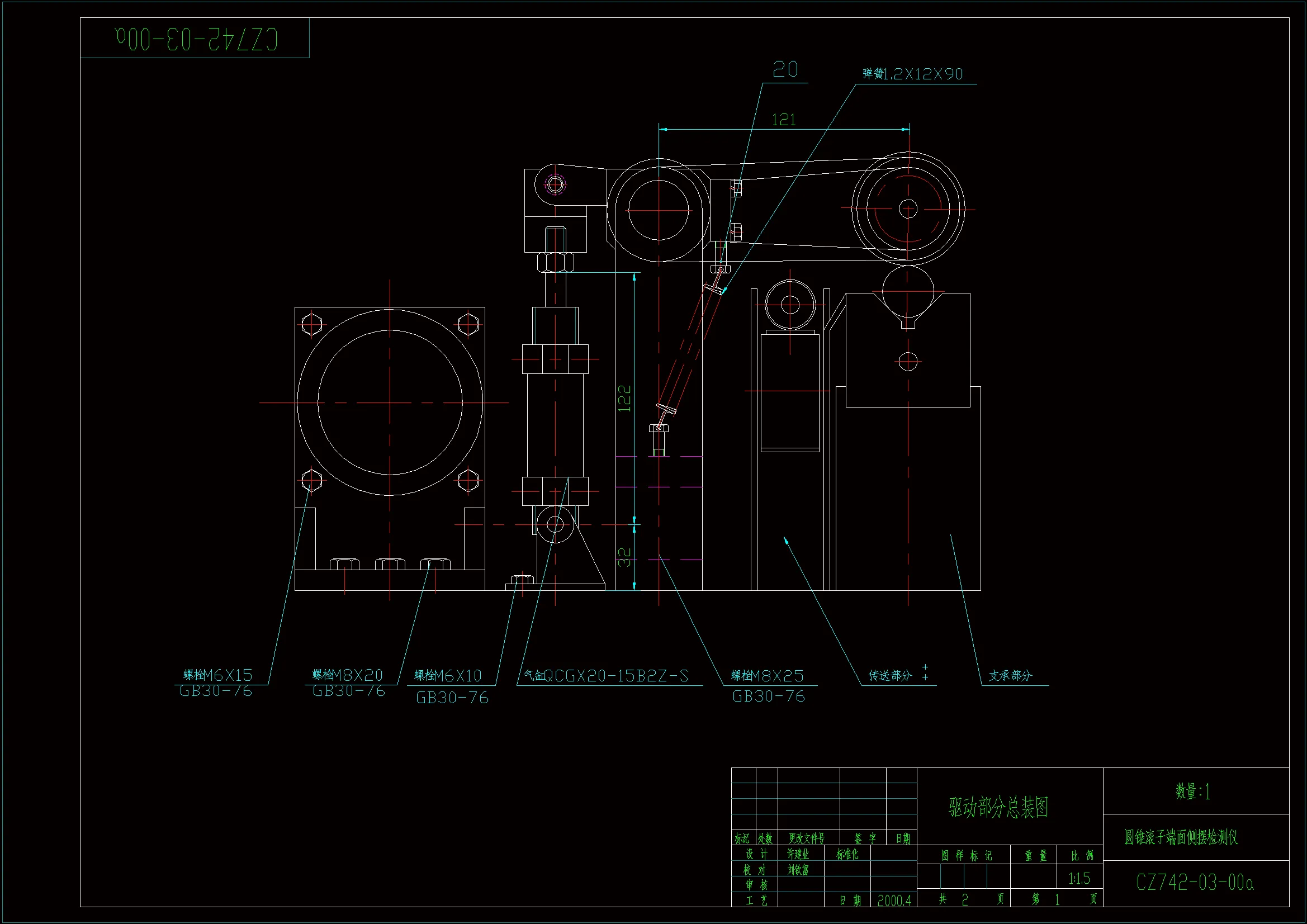Click the 122 vertical dimension text
Image resolution: width=1307 pixels, height=924 pixels.
pyautogui.click(x=624, y=398)
